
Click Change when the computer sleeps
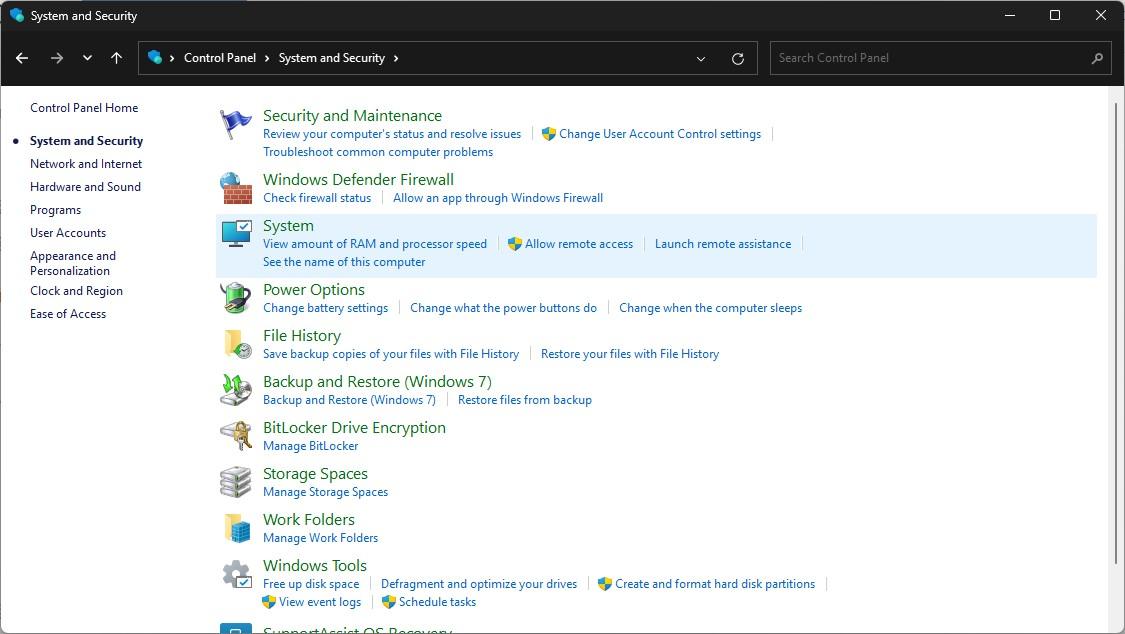(x=710, y=308)
